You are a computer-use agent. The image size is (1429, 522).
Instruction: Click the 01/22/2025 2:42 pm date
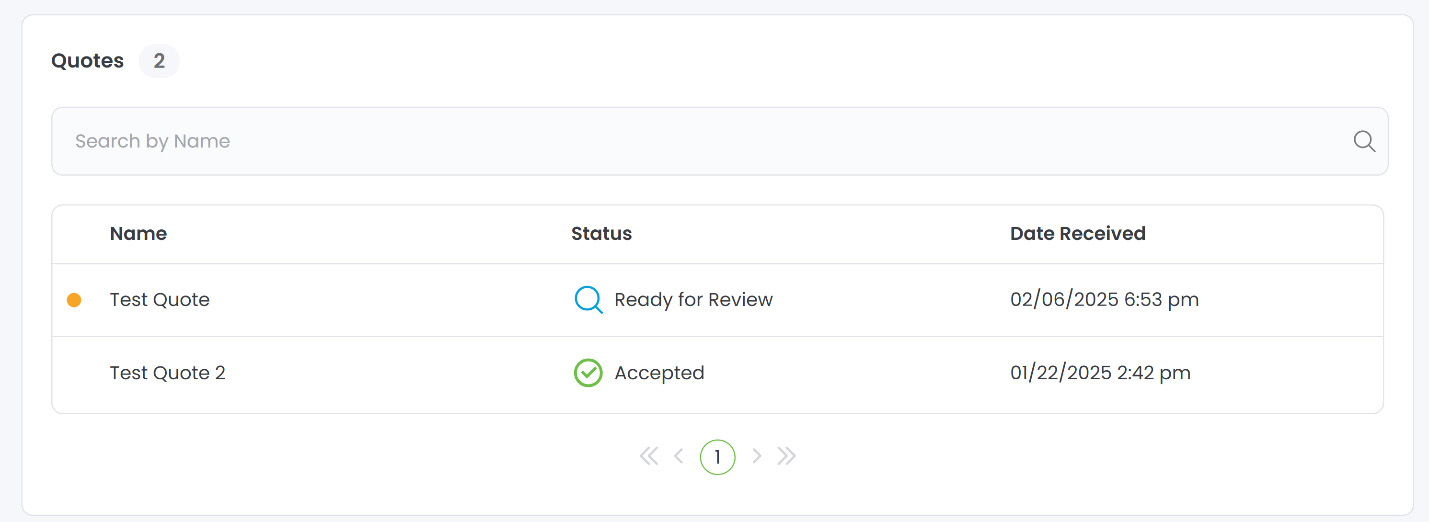1101,373
